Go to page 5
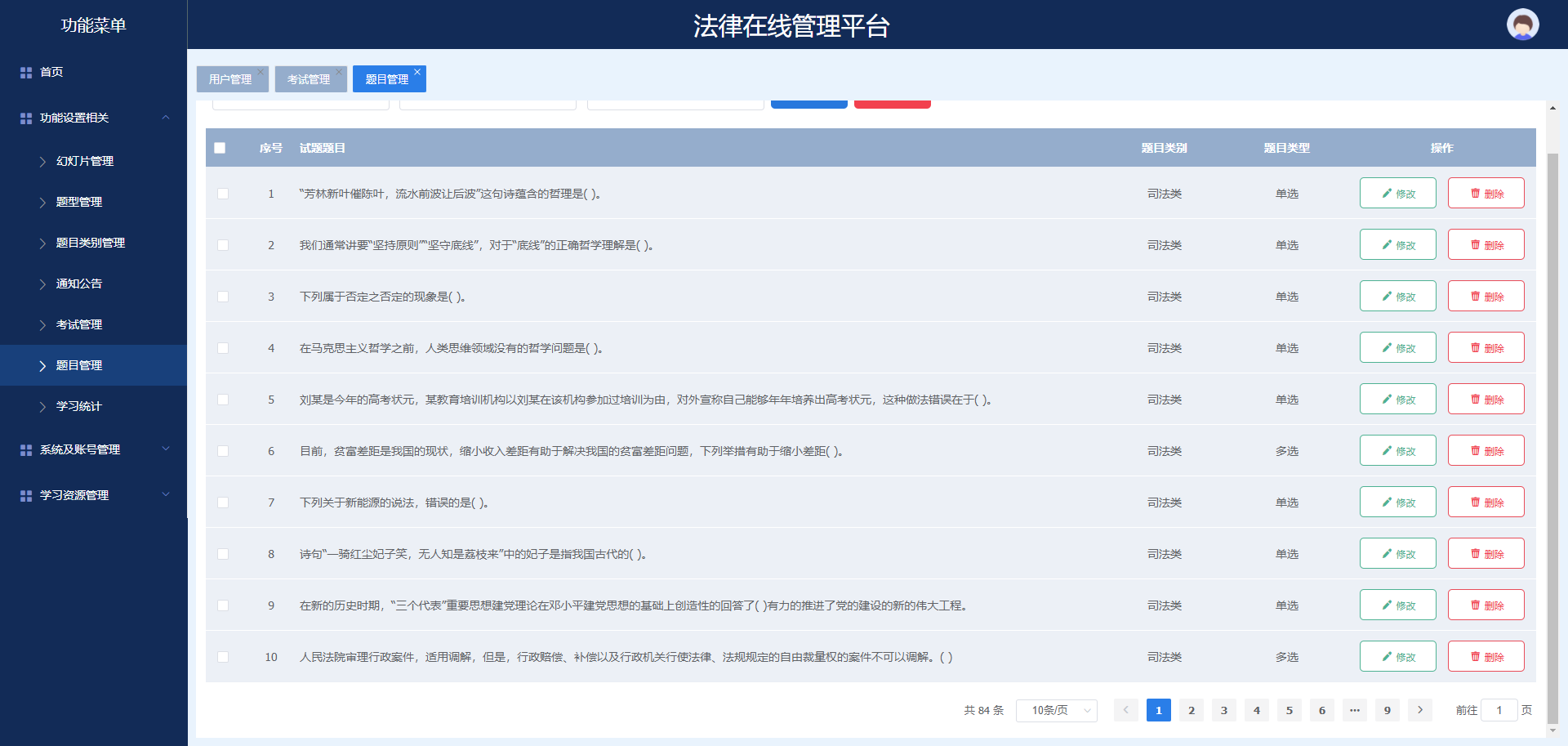This screenshot has width=1568, height=746. click(x=1290, y=710)
